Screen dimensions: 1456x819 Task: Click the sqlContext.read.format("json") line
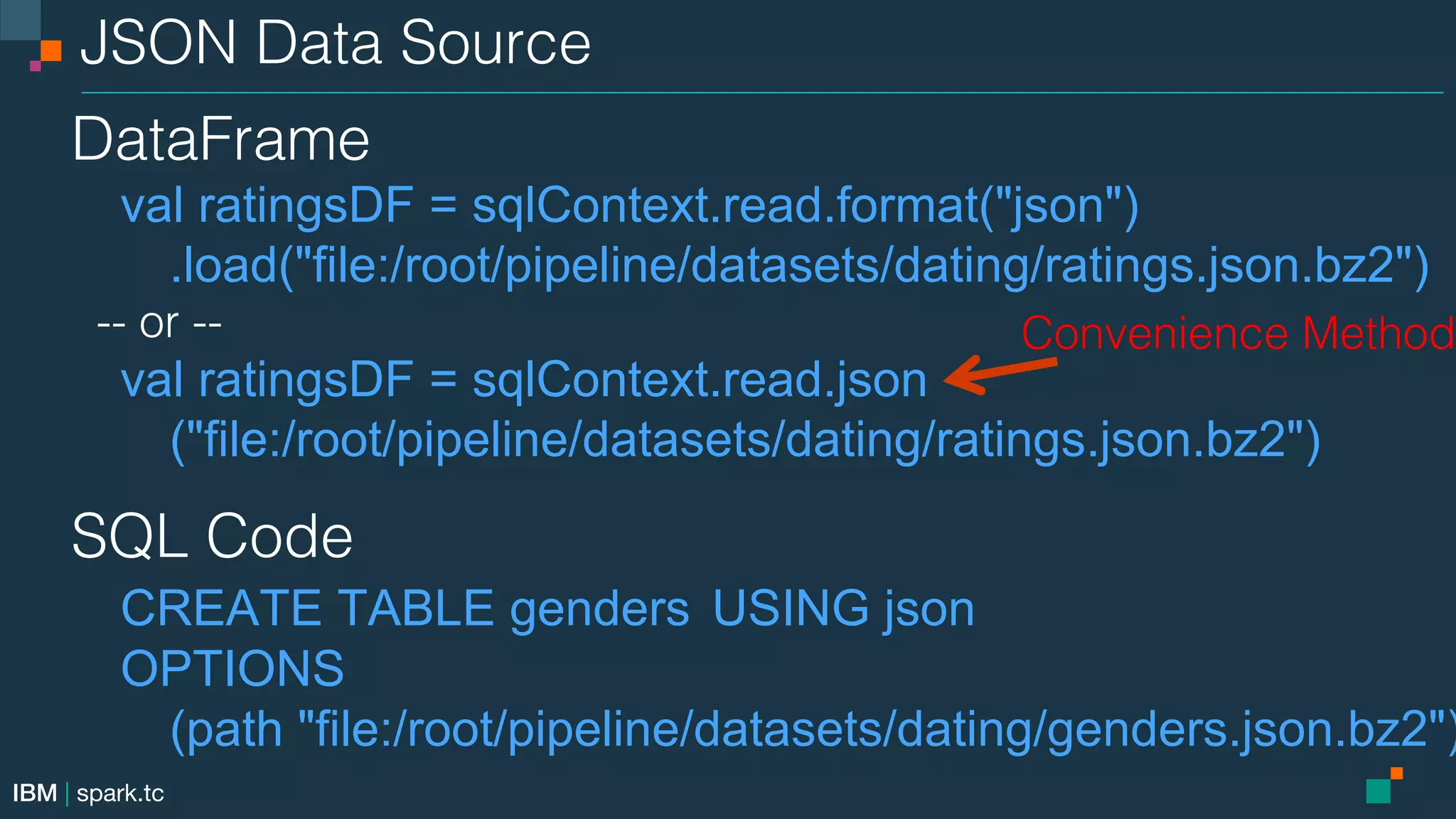tap(630, 206)
